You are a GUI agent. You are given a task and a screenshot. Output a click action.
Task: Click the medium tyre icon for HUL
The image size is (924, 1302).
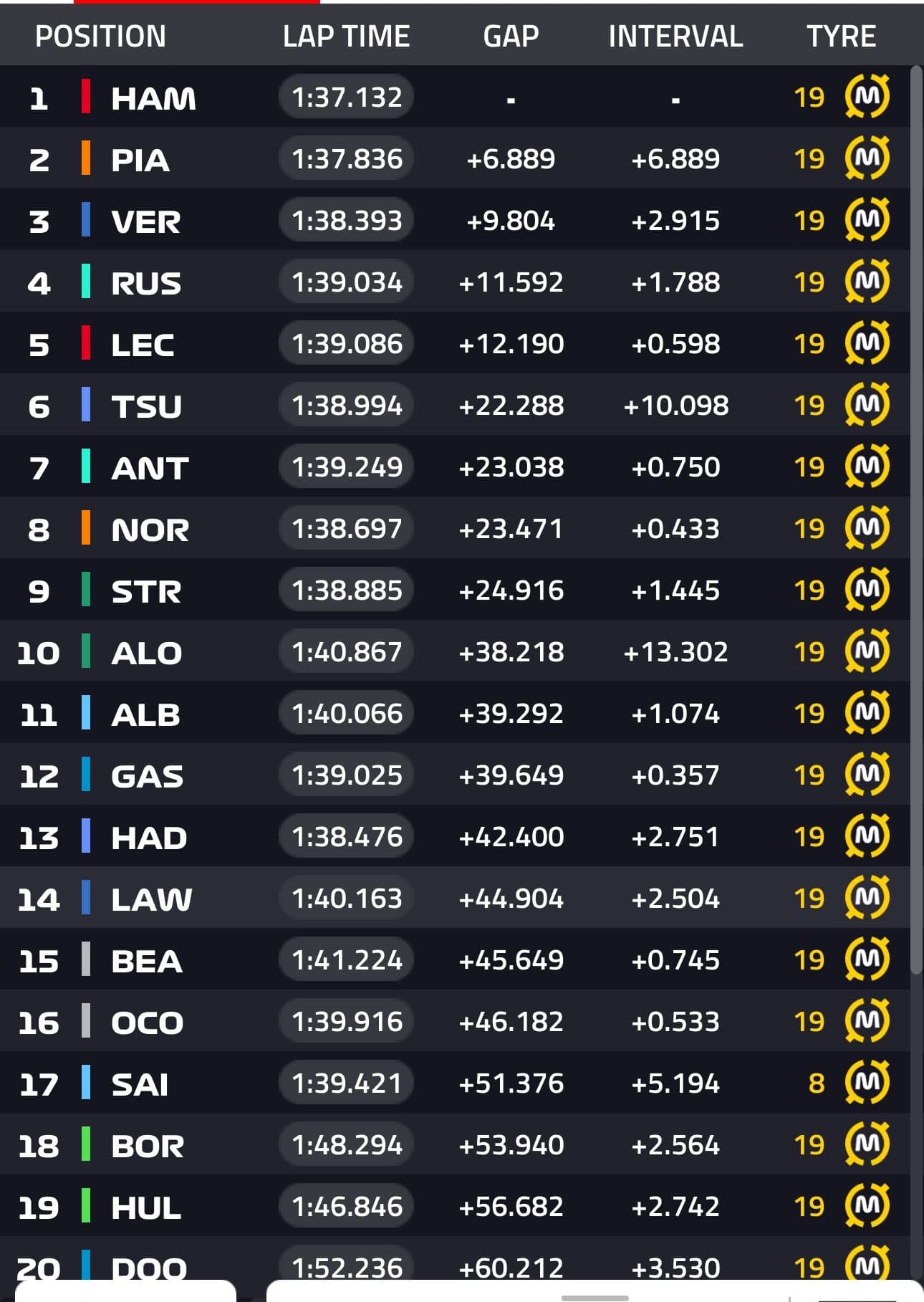click(867, 1205)
